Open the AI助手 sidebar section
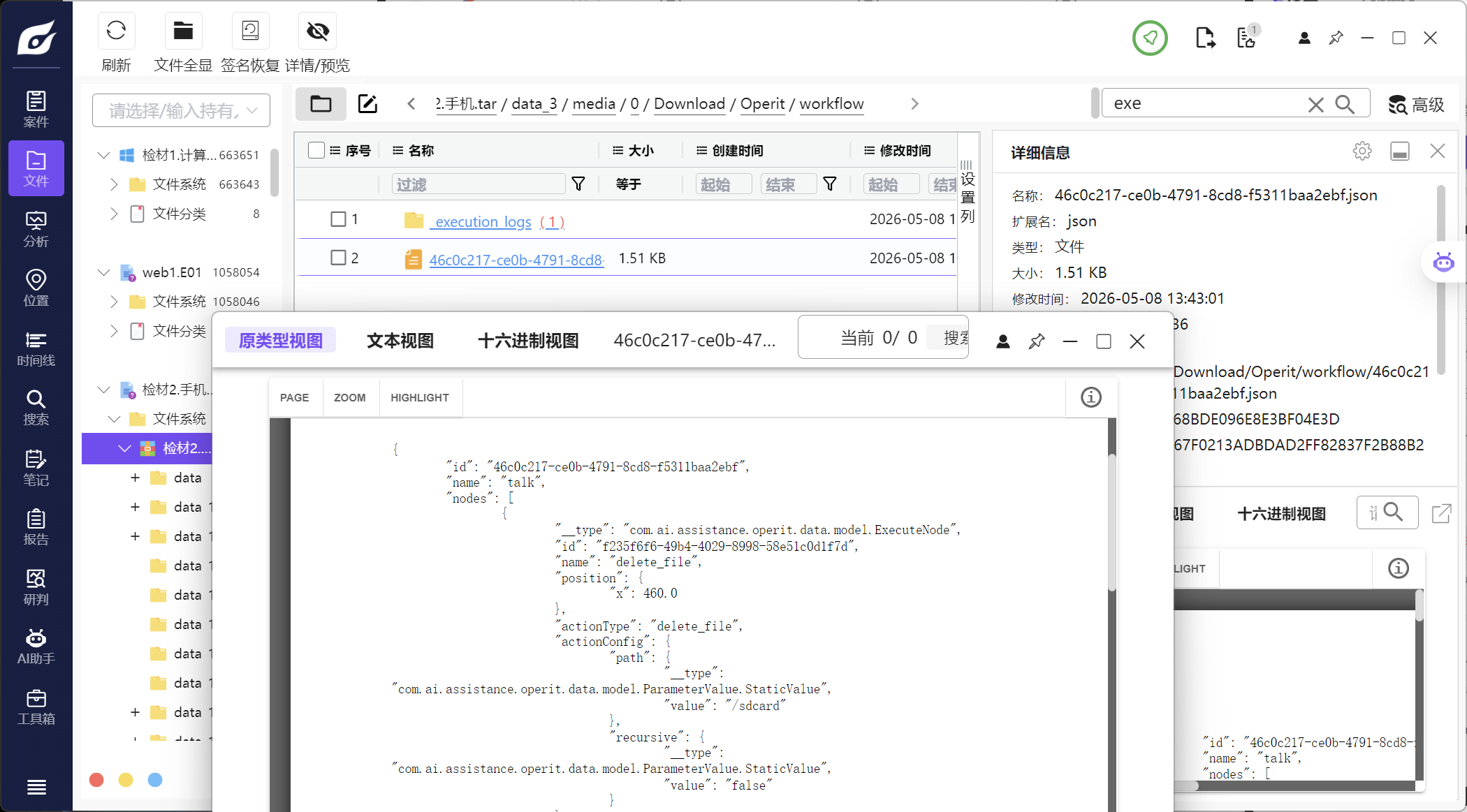Screen dimensions: 1467x812 (x=36, y=647)
